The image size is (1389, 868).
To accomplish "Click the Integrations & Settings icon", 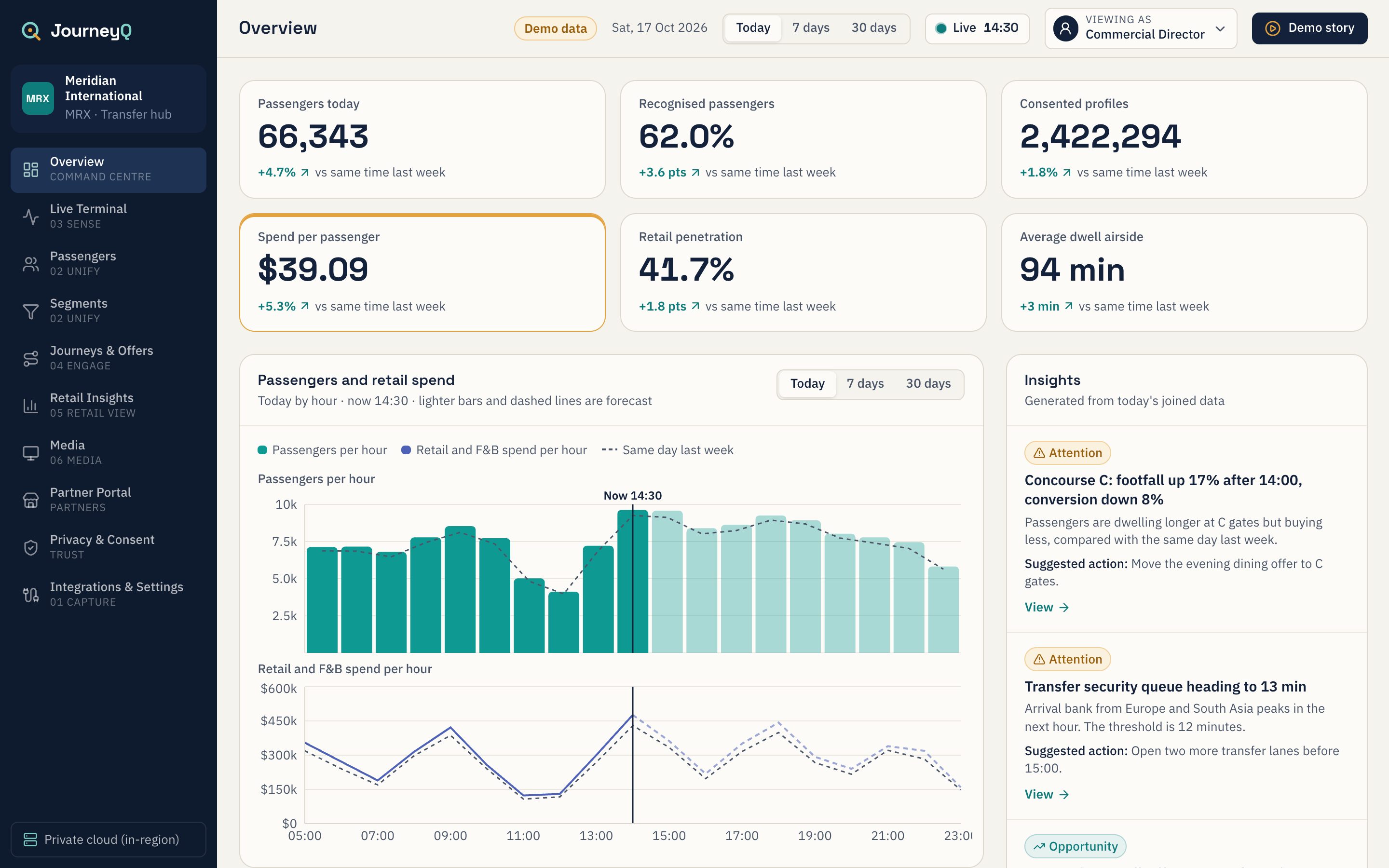I will [x=30, y=595].
